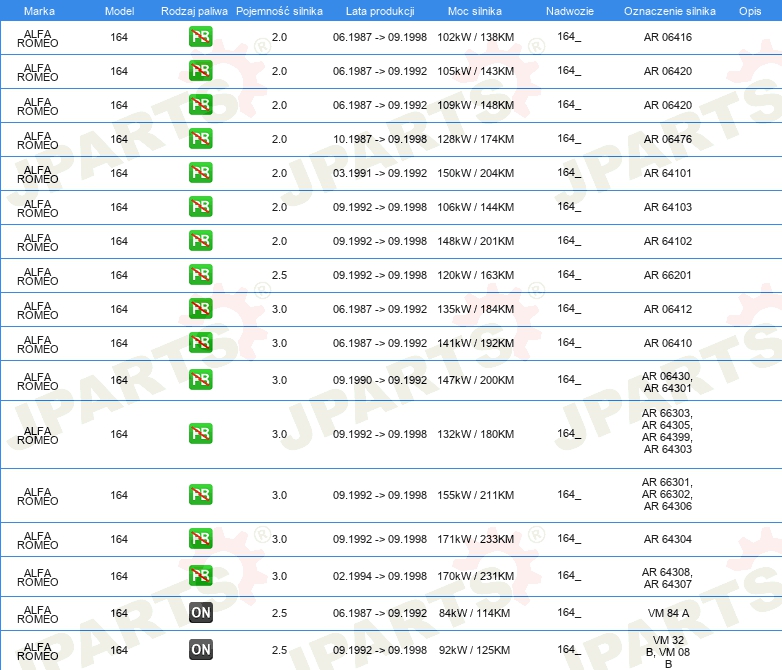Select the 02.1994 -> 09.1998 production cell
The image size is (782, 670).
pos(380,576)
